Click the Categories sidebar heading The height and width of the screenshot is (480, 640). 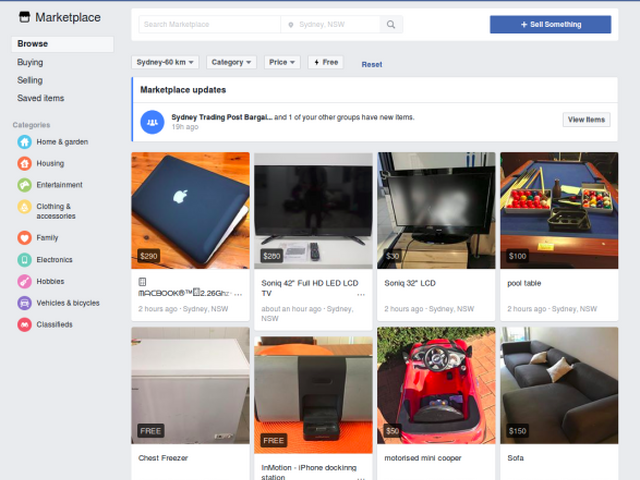(x=31, y=125)
